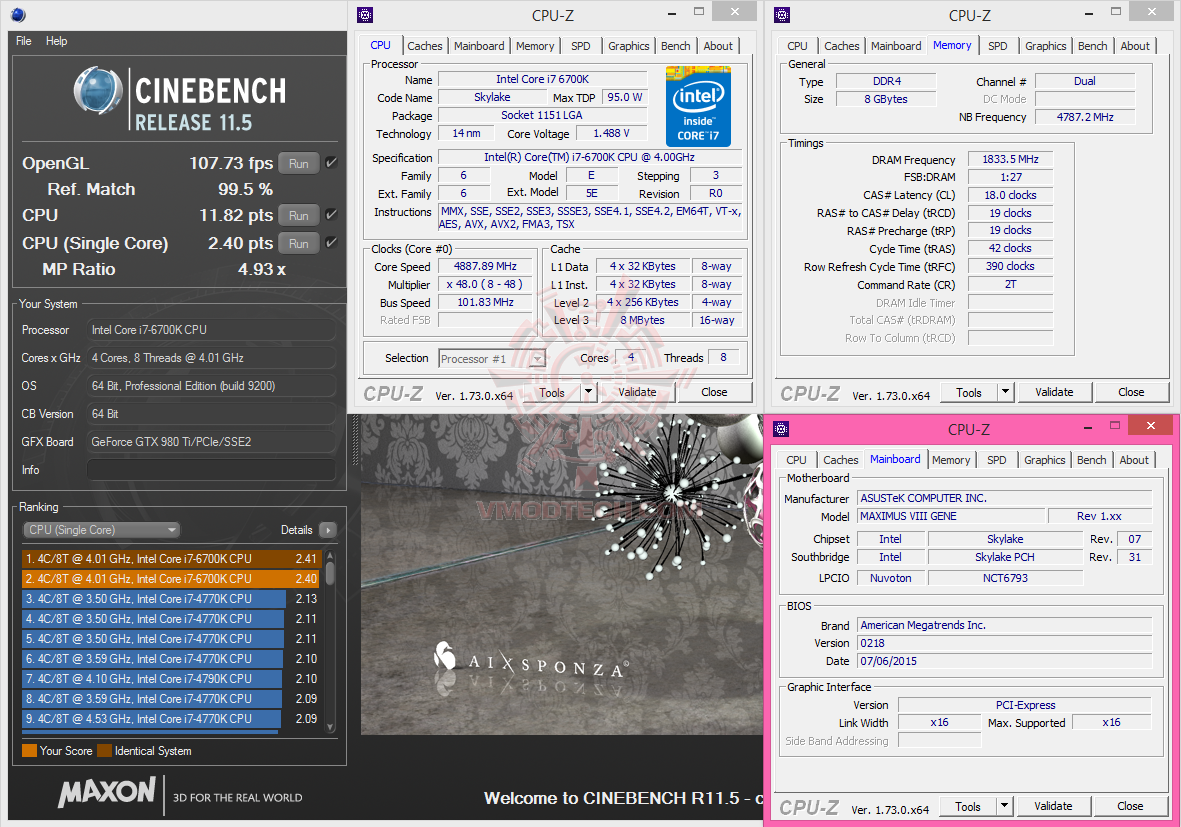1181x827 pixels.
Task: Click the Details arrow icon in Ranking
Action: [328, 530]
